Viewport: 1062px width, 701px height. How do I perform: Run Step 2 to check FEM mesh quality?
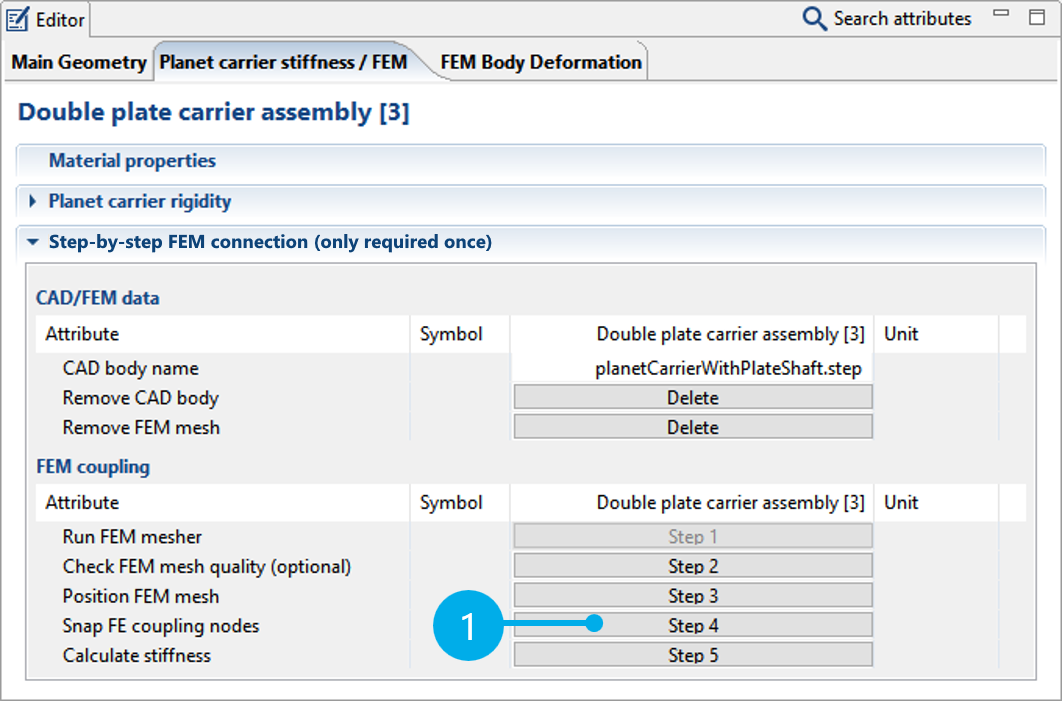pyautogui.click(x=693, y=566)
